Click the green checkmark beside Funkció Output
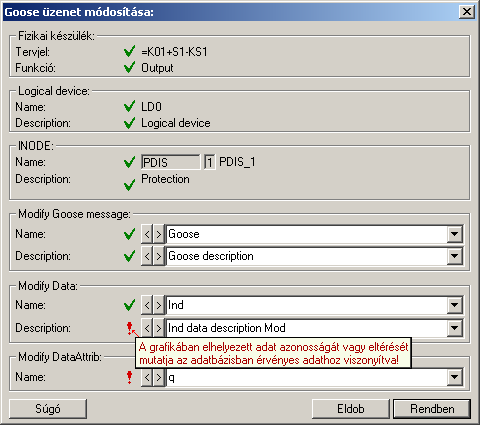 click(x=129, y=67)
